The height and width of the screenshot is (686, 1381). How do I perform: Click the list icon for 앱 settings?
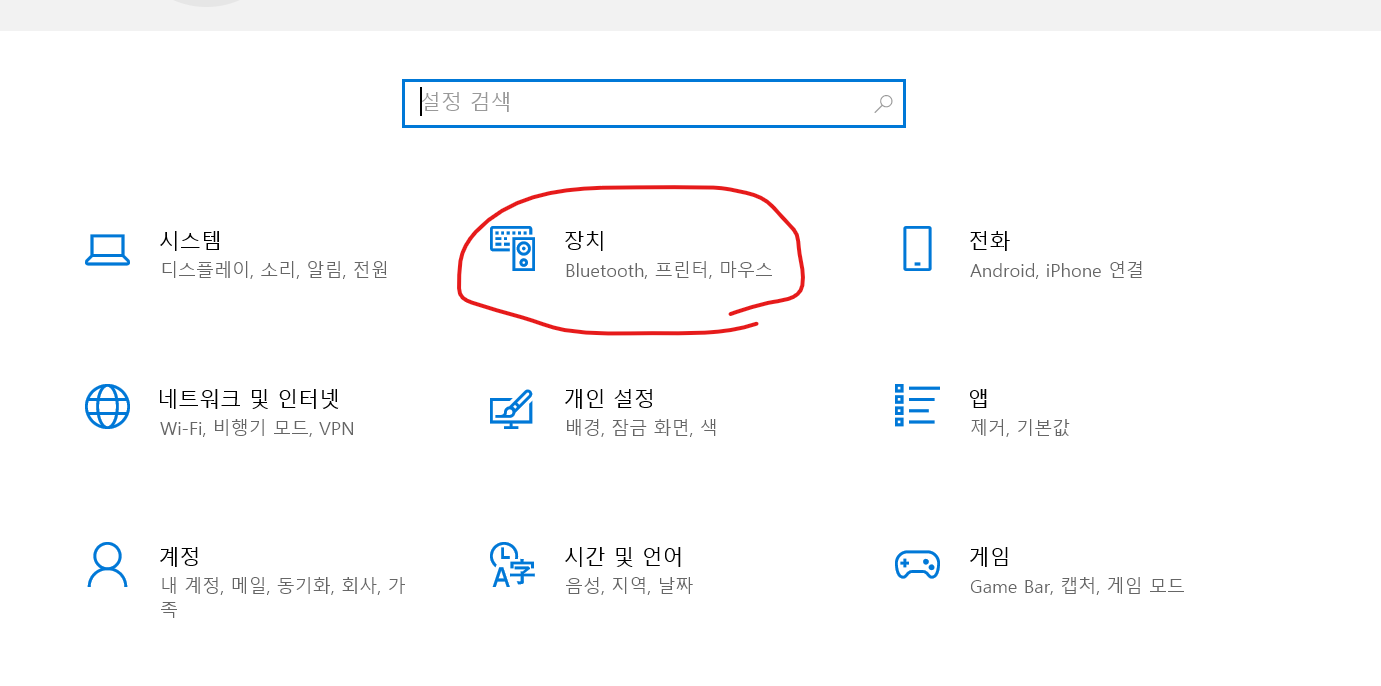pos(915,406)
